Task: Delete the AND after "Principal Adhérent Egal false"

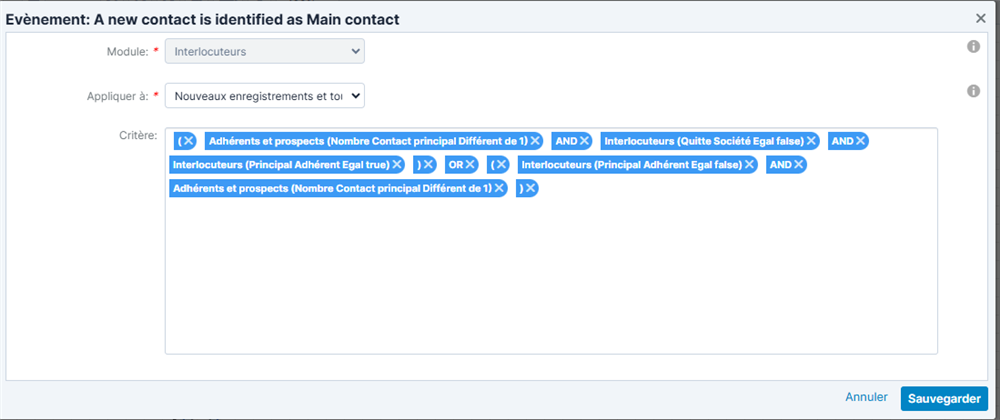Action: (798, 164)
